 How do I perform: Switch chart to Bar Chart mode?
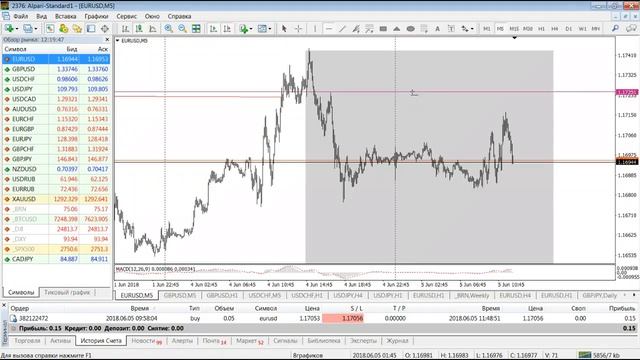tap(125, 29)
